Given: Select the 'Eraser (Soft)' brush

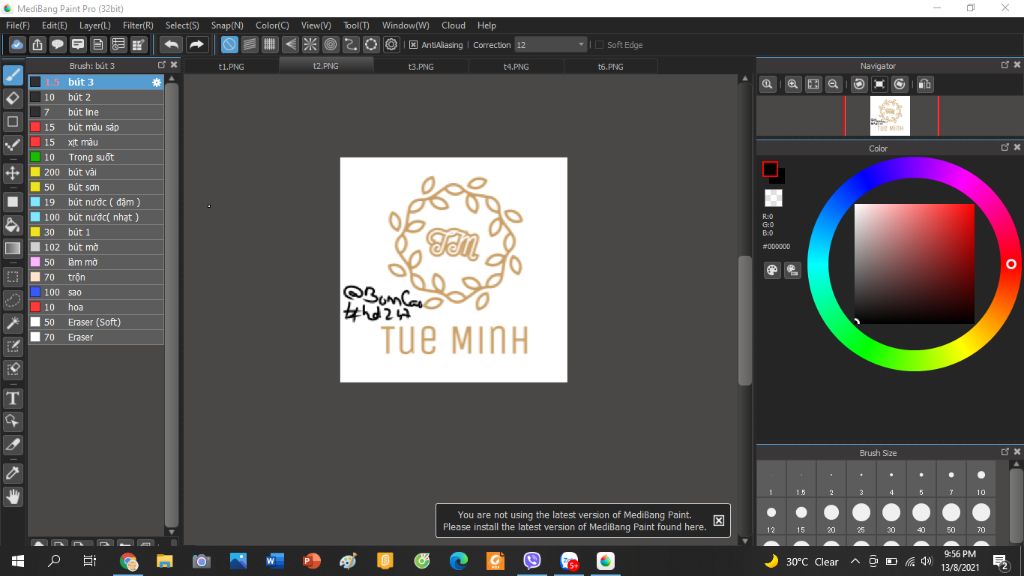Looking at the screenshot, I should [x=95, y=323].
